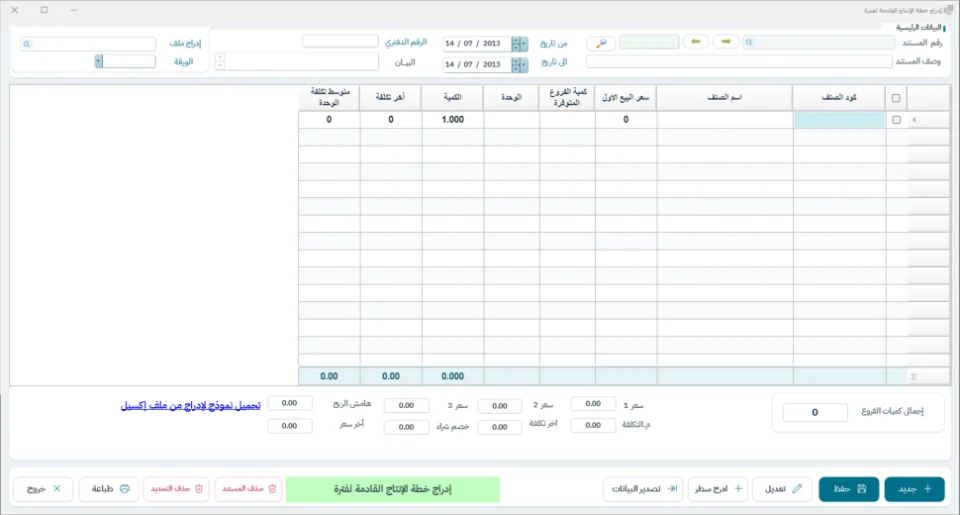960x515 pixels.
Task: Select the 'البيانات الرئيسية' tab
Action: pyautogui.click(x=918, y=28)
